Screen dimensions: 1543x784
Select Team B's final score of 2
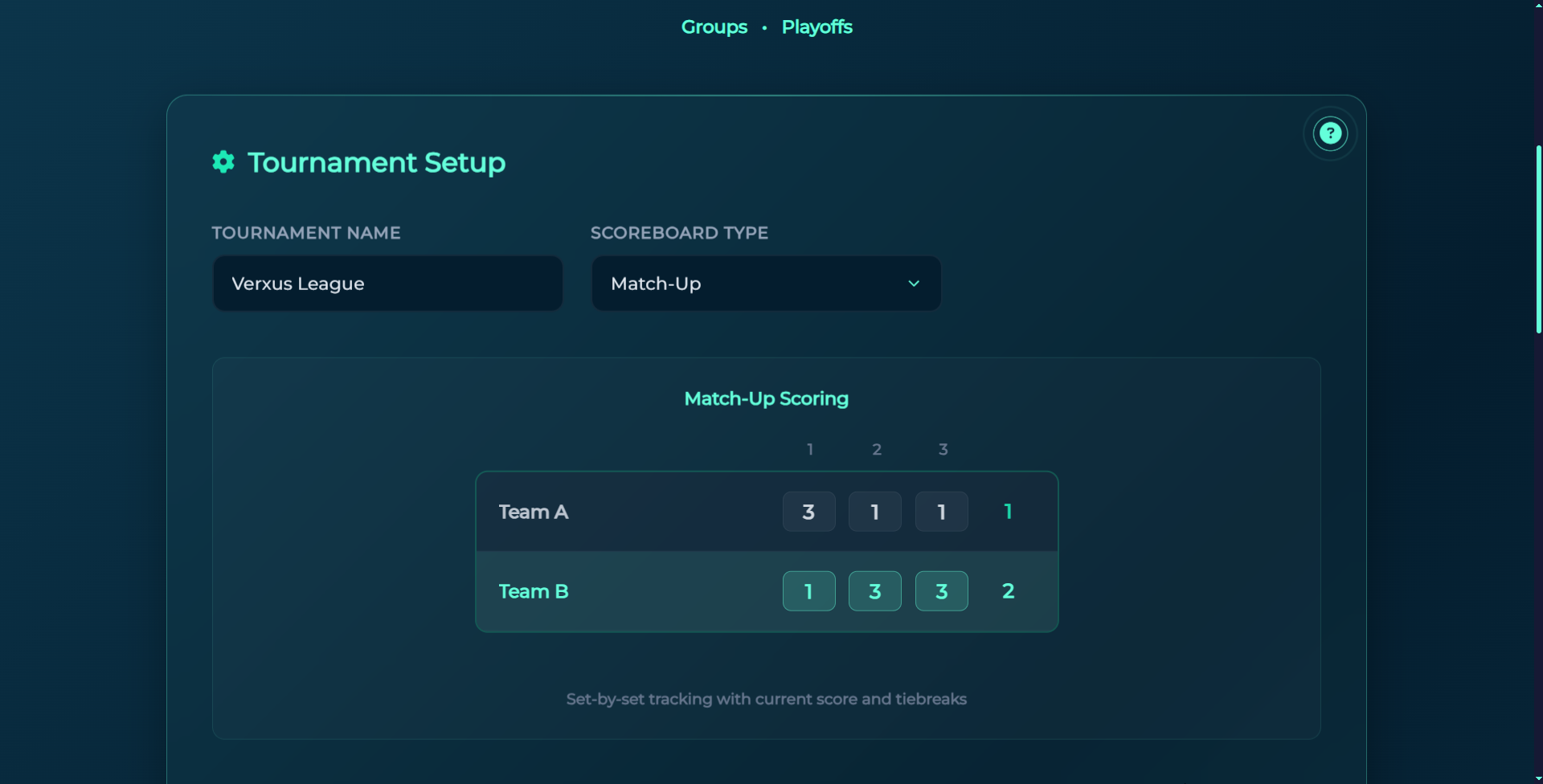[1008, 590]
